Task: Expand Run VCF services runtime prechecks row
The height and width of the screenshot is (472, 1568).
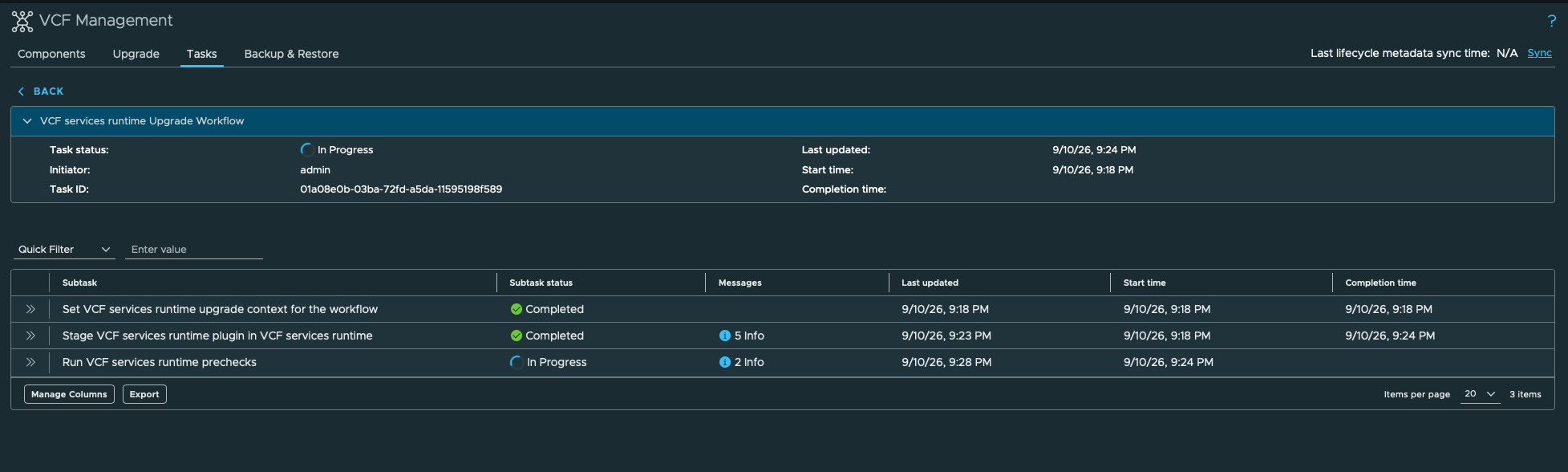Action: [x=30, y=362]
